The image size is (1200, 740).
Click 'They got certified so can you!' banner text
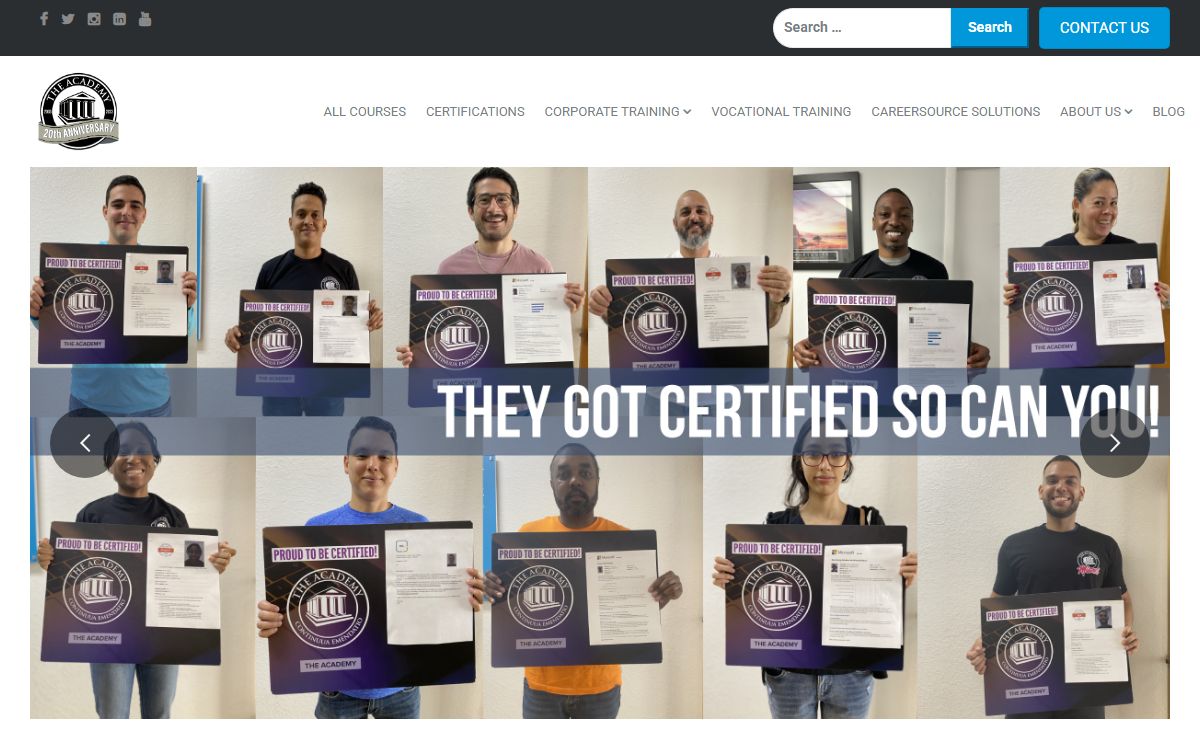(x=799, y=412)
